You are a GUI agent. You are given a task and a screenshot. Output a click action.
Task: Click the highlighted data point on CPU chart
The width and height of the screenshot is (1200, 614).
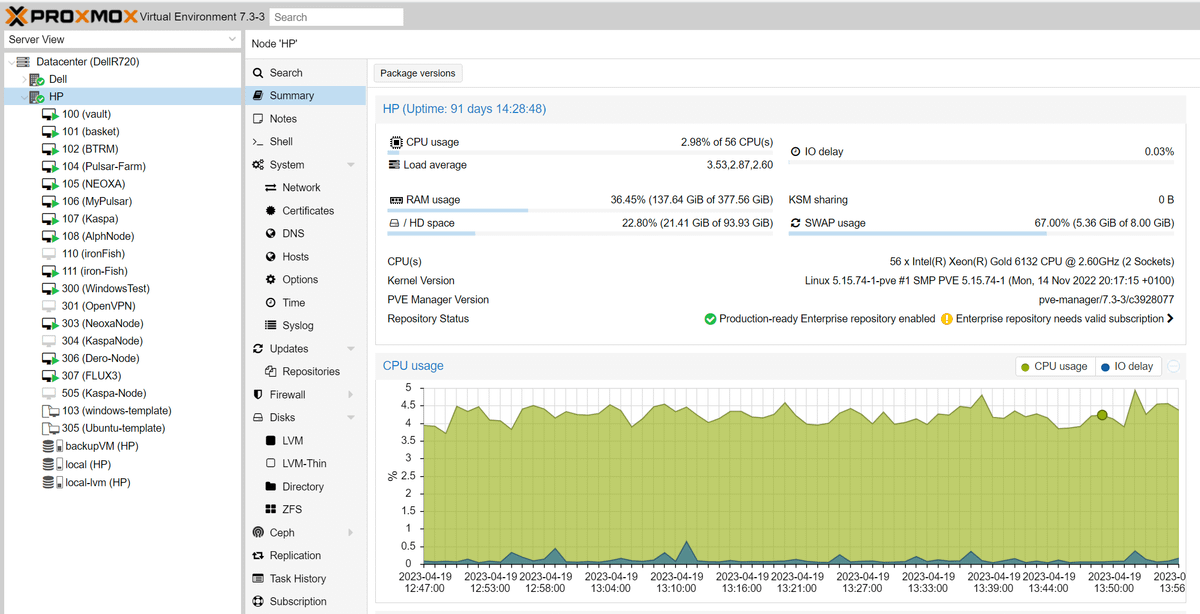(x=1102, y=415)
